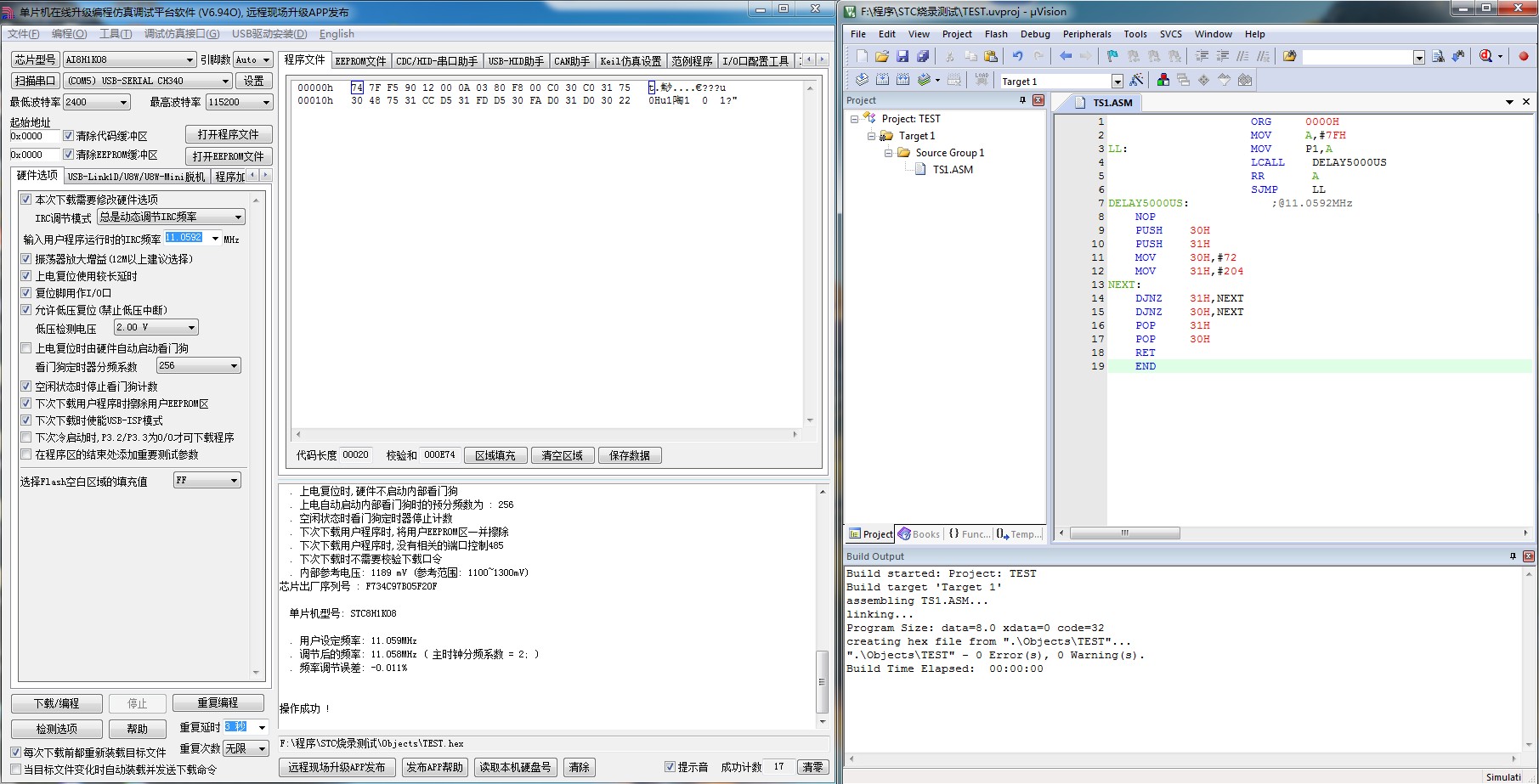Uncheck 清除代码缓冲区 checkbox
Screen dimensions: 1539x784
(x=69, y=135)
